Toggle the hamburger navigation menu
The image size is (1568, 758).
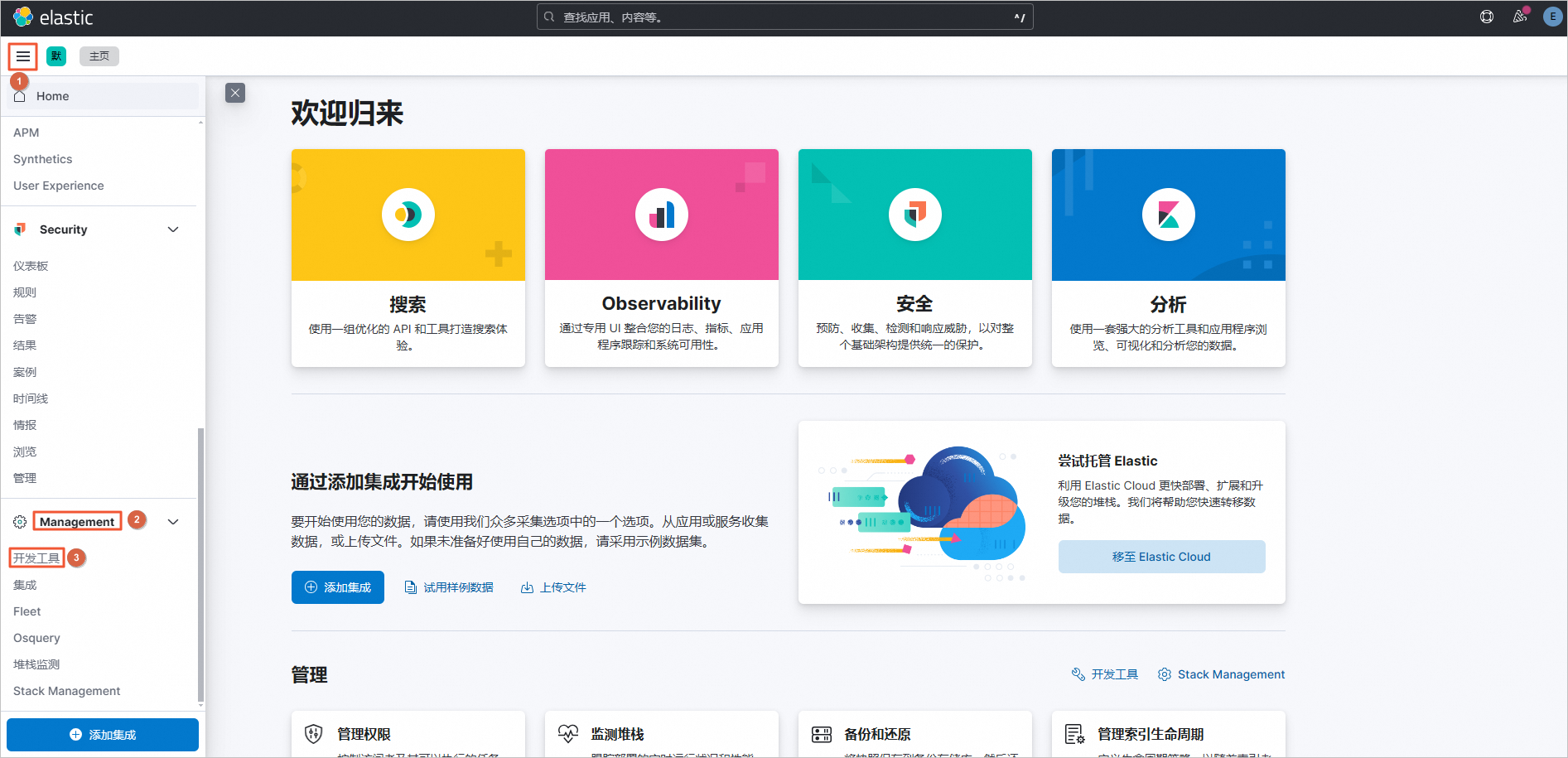[x=23, y=56]
